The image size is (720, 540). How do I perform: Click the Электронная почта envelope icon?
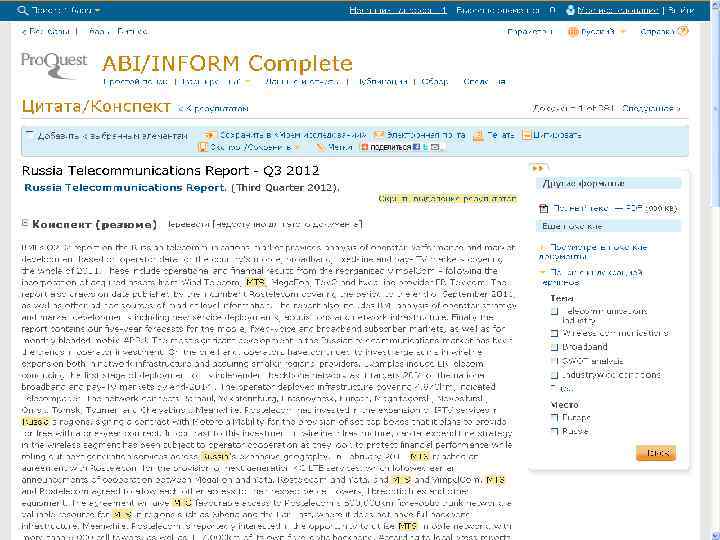point(378,135)
